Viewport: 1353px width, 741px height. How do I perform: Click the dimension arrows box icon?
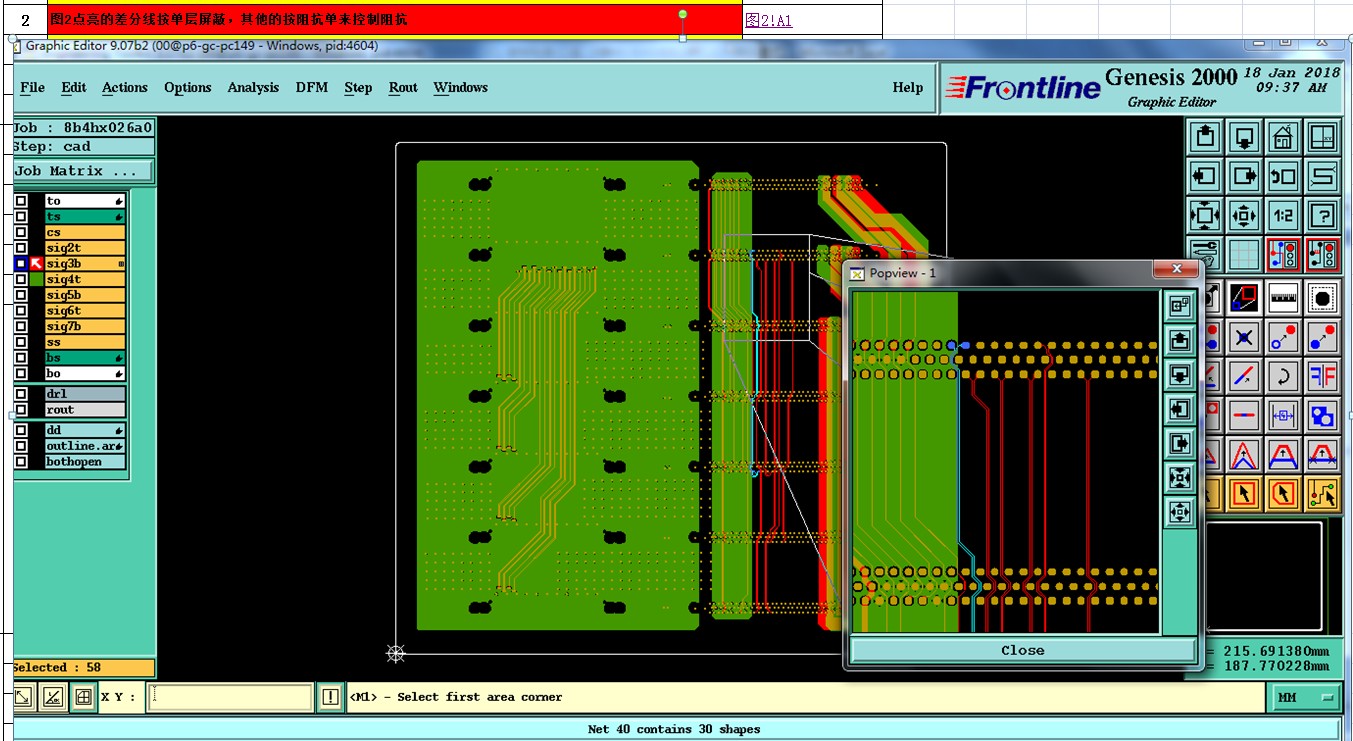[x=1283, y=414]
